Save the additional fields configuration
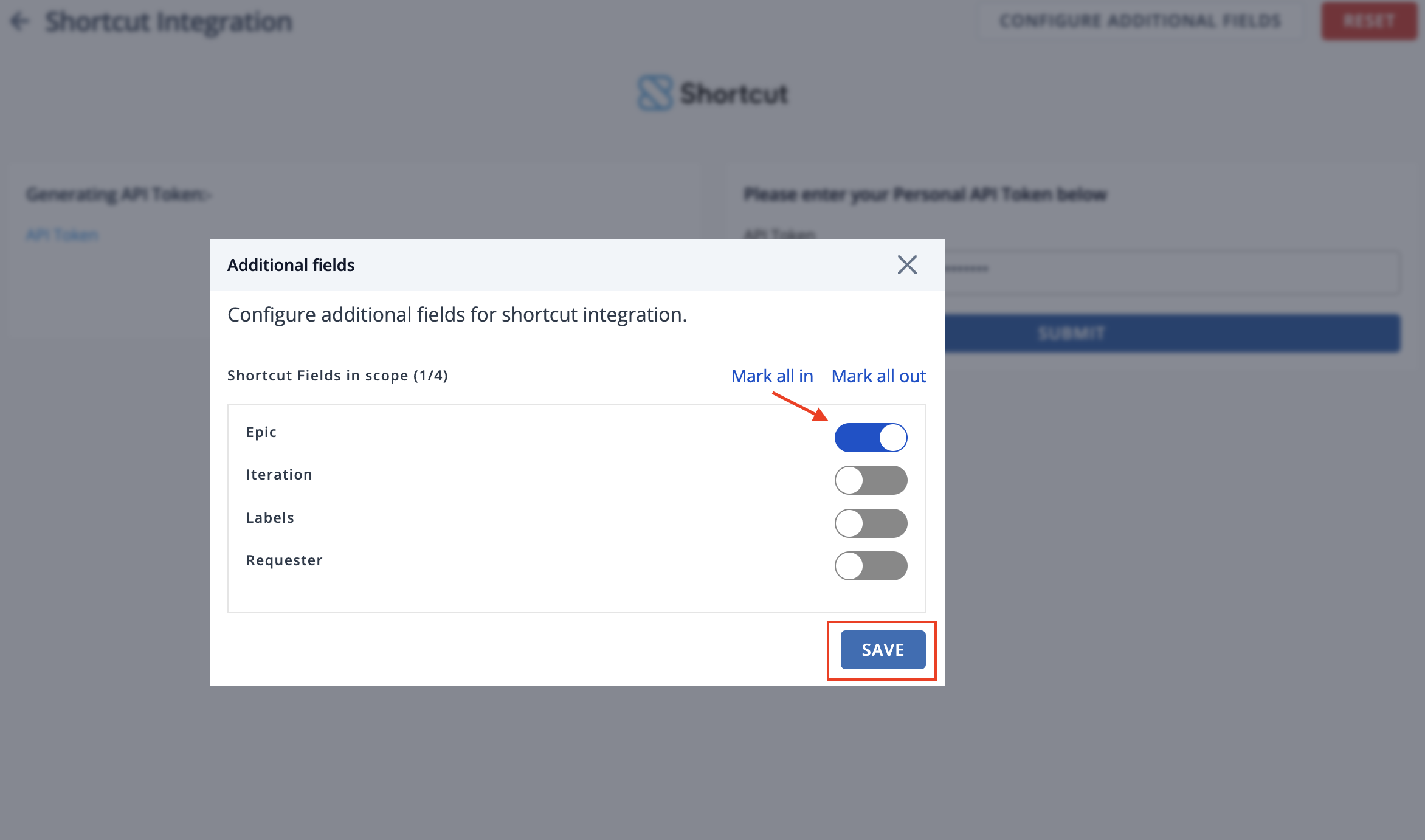Image resolution: width=1425 pixels, height=840 pixels. tap(883, 650)
